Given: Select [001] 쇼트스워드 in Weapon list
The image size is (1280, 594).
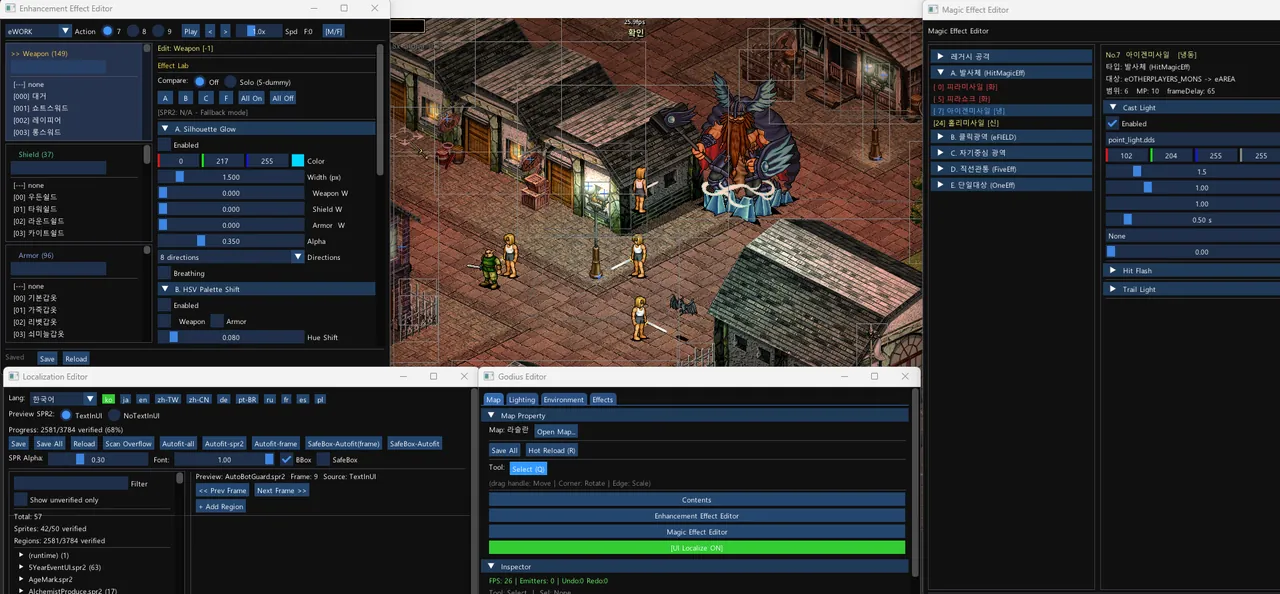Looking at the screenshot, I should tap(41, 108).
